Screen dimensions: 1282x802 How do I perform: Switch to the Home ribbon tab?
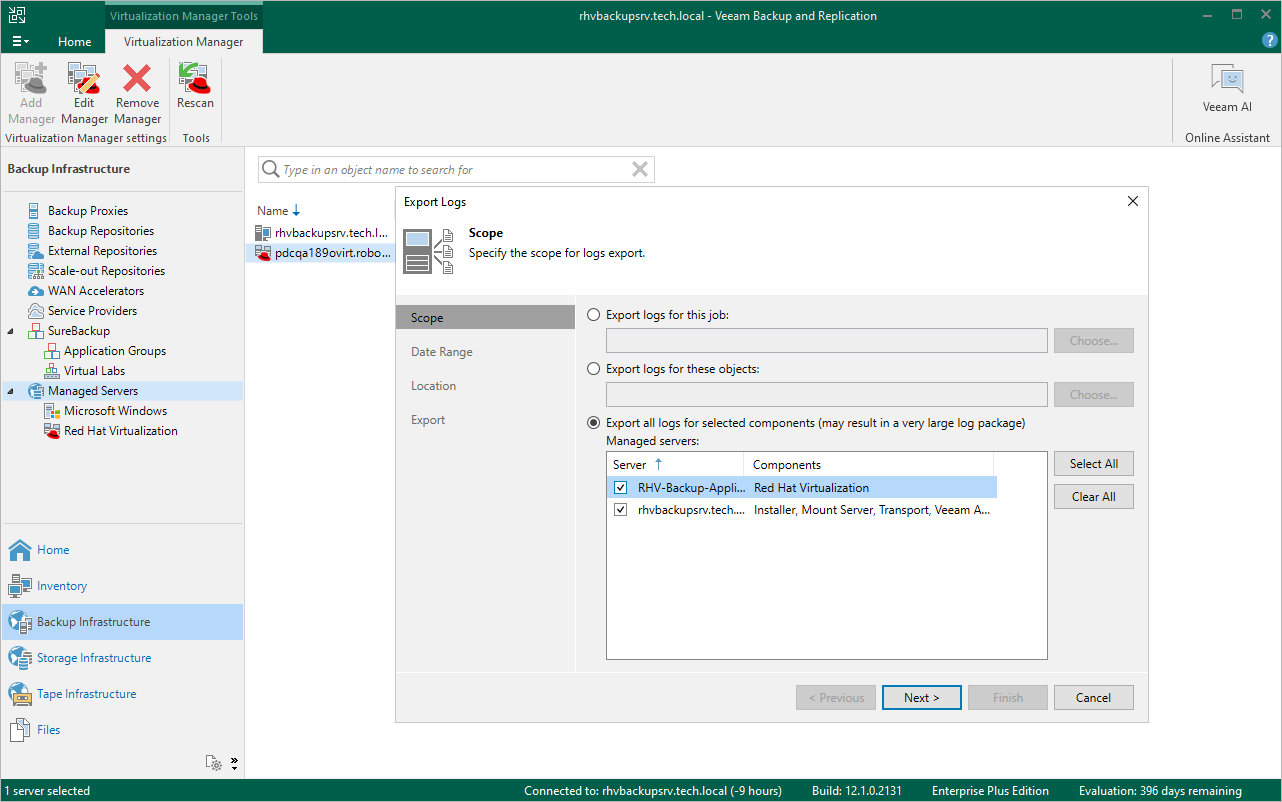click(x=75, y=42)
